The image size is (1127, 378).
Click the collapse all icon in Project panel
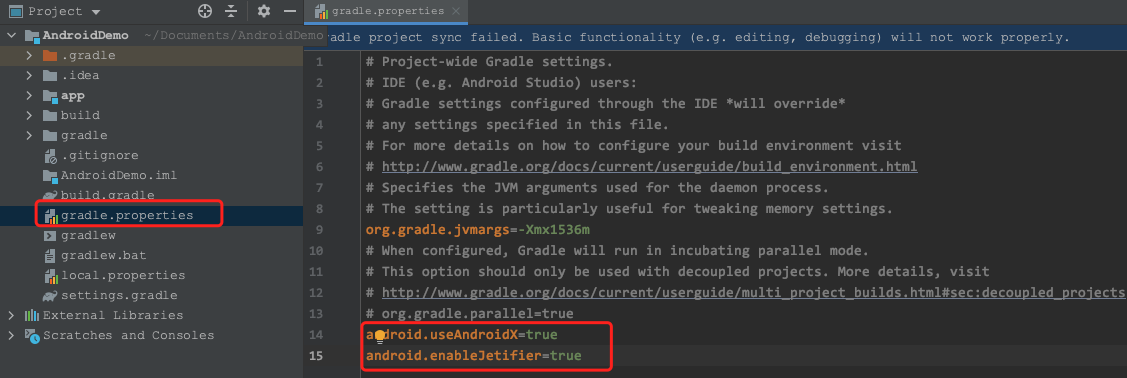pos(231,11)
